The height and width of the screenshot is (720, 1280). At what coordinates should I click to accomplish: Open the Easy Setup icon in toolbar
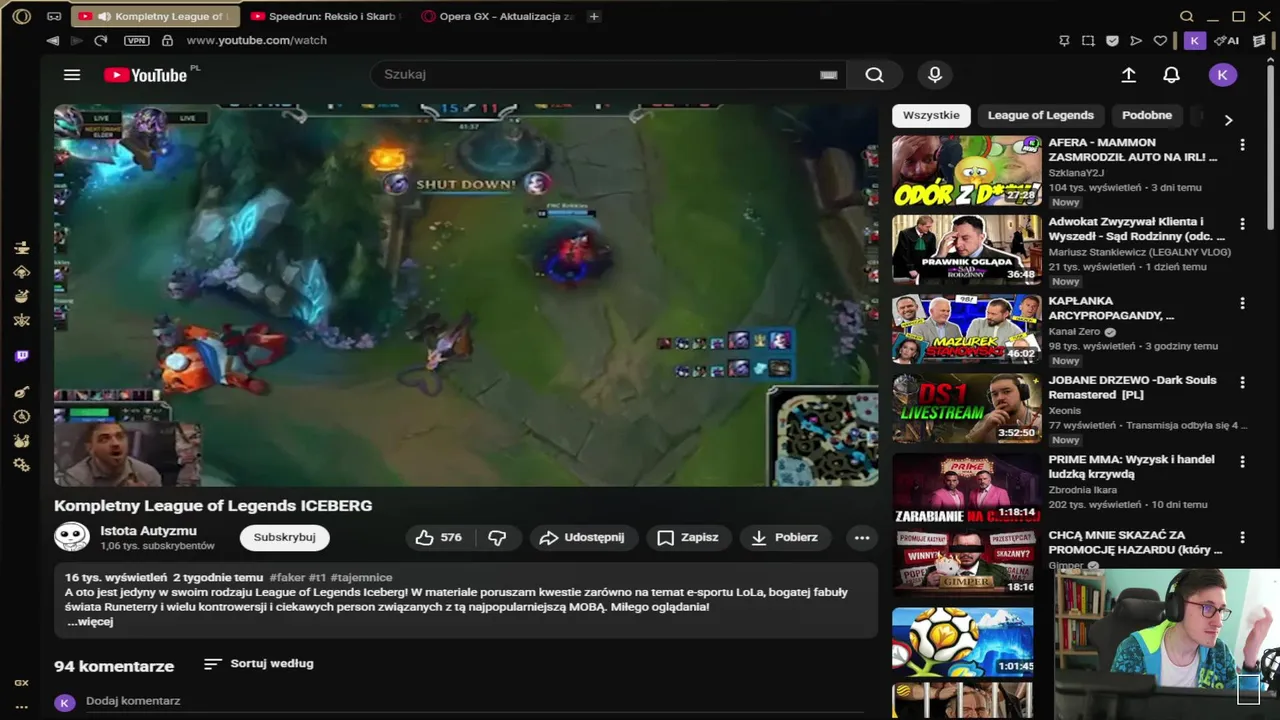point(1259,41)
